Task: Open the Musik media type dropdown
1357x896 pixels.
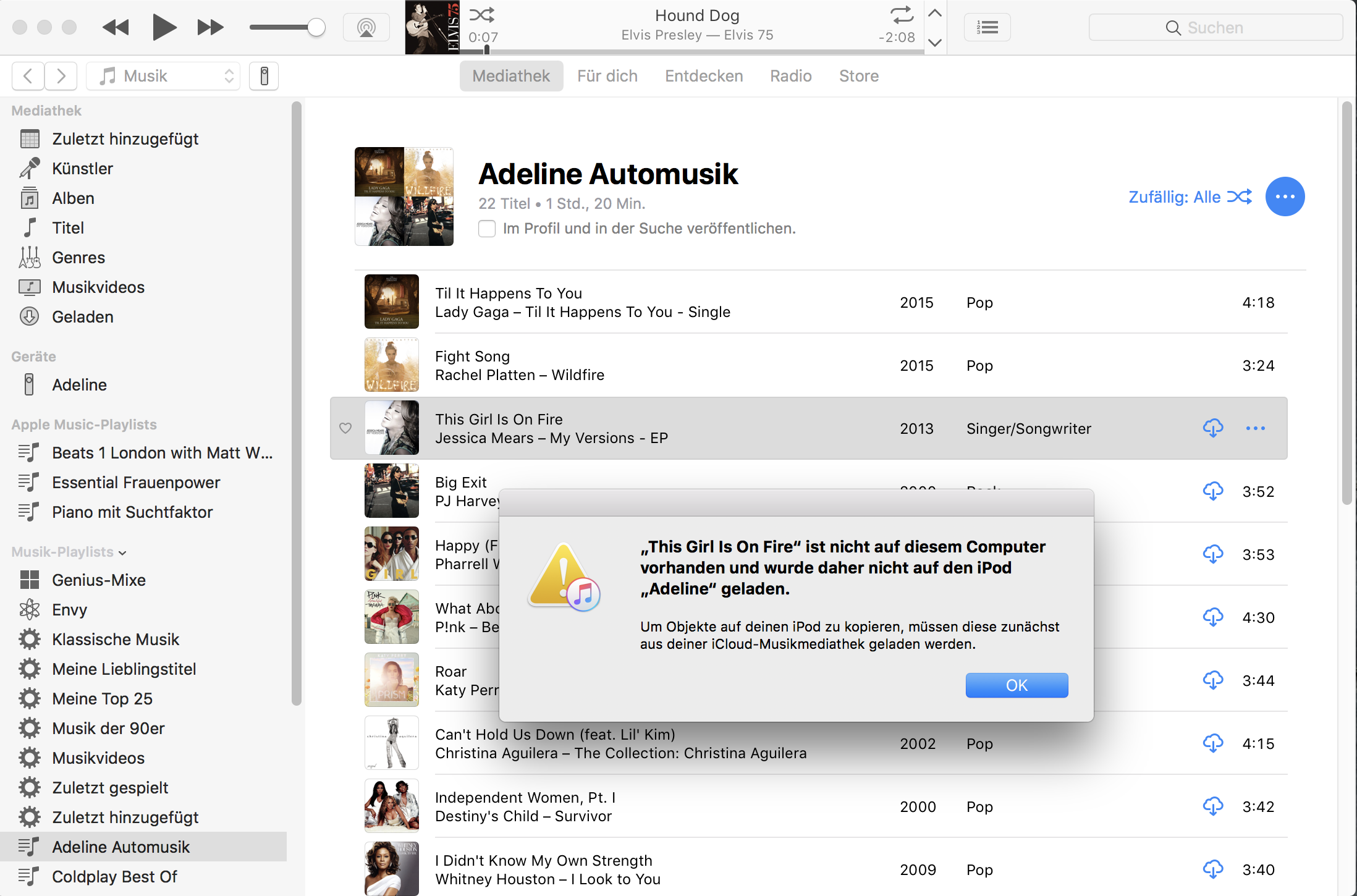Action: point(163,76)
